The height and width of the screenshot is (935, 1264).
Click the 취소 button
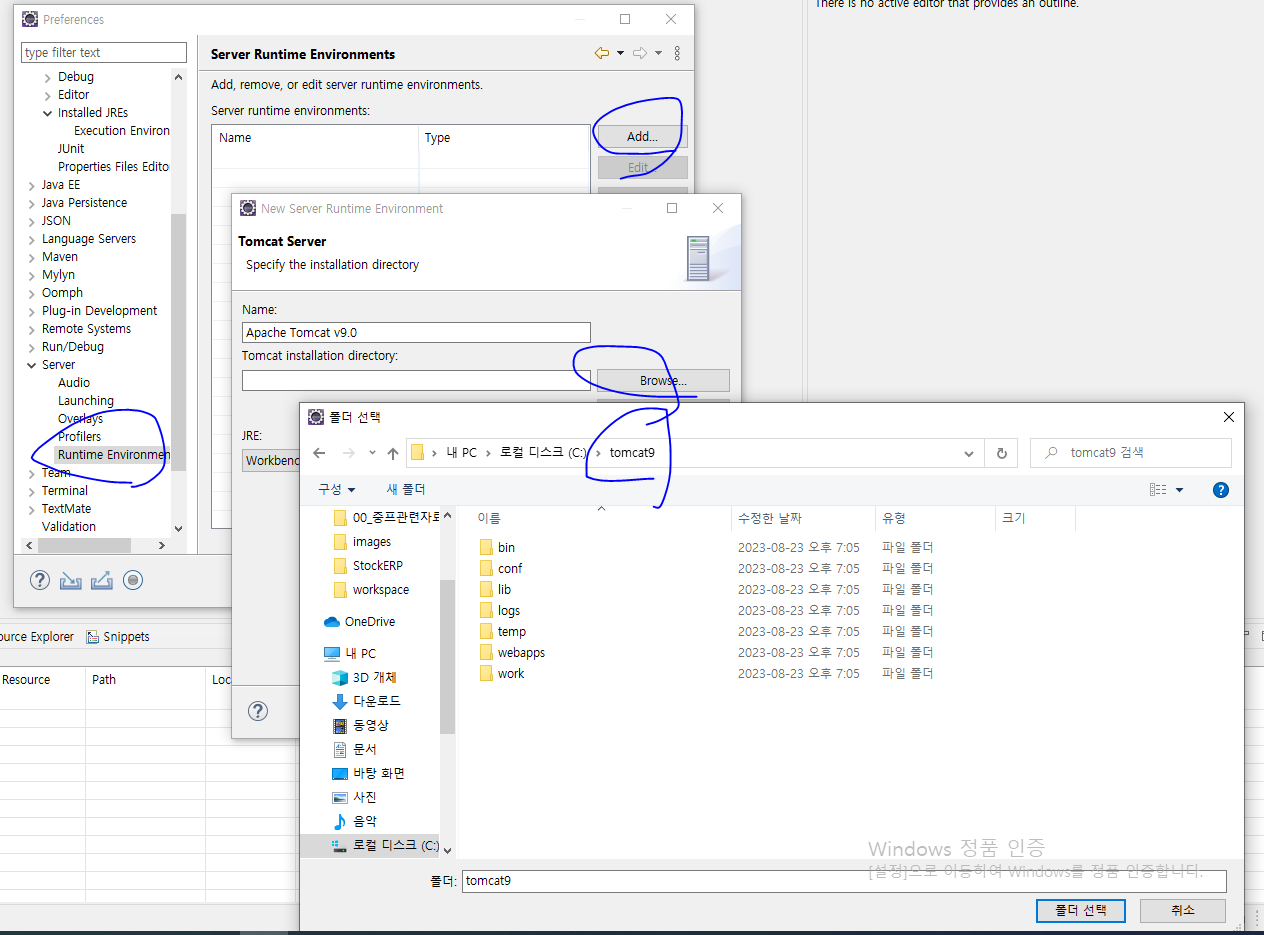(1182, 910)
